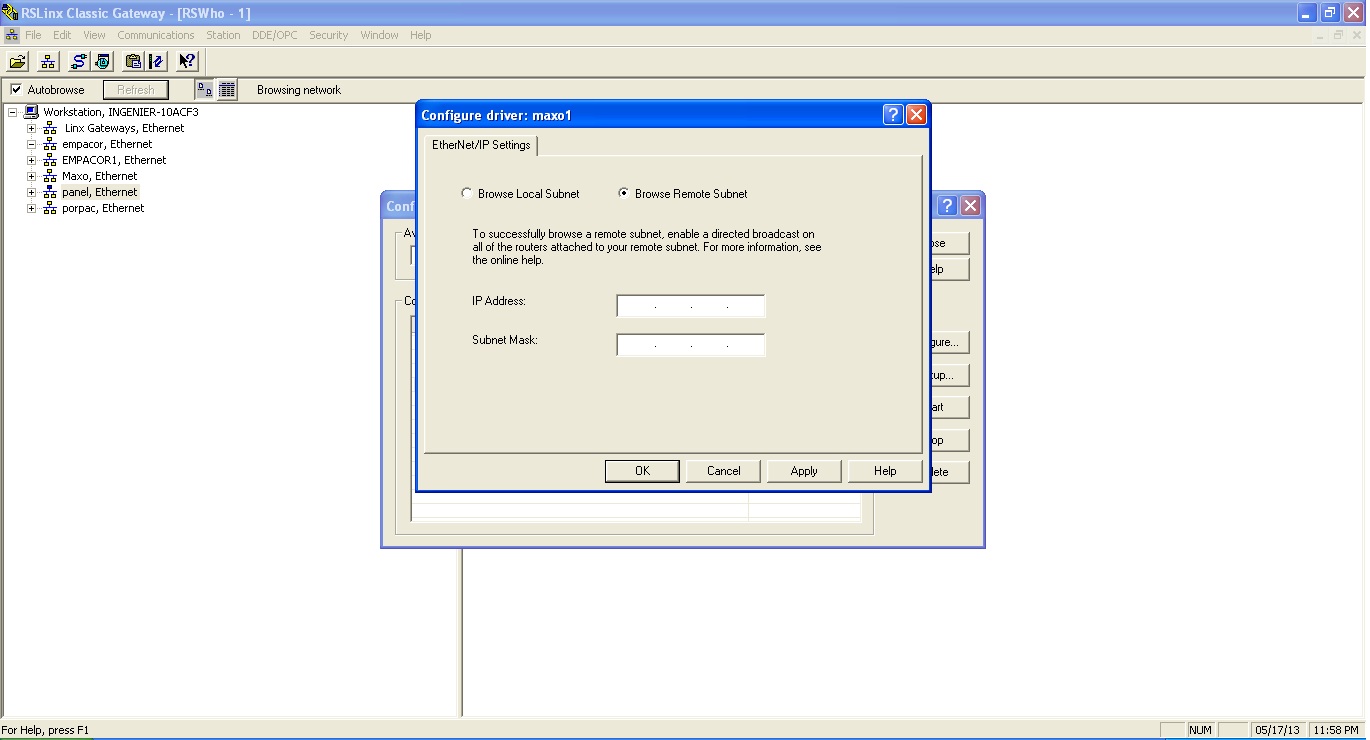Viewport: 1370px width, 740px height.
Task: Close the background Configure Drivers window
Action: tap(970, 206)
